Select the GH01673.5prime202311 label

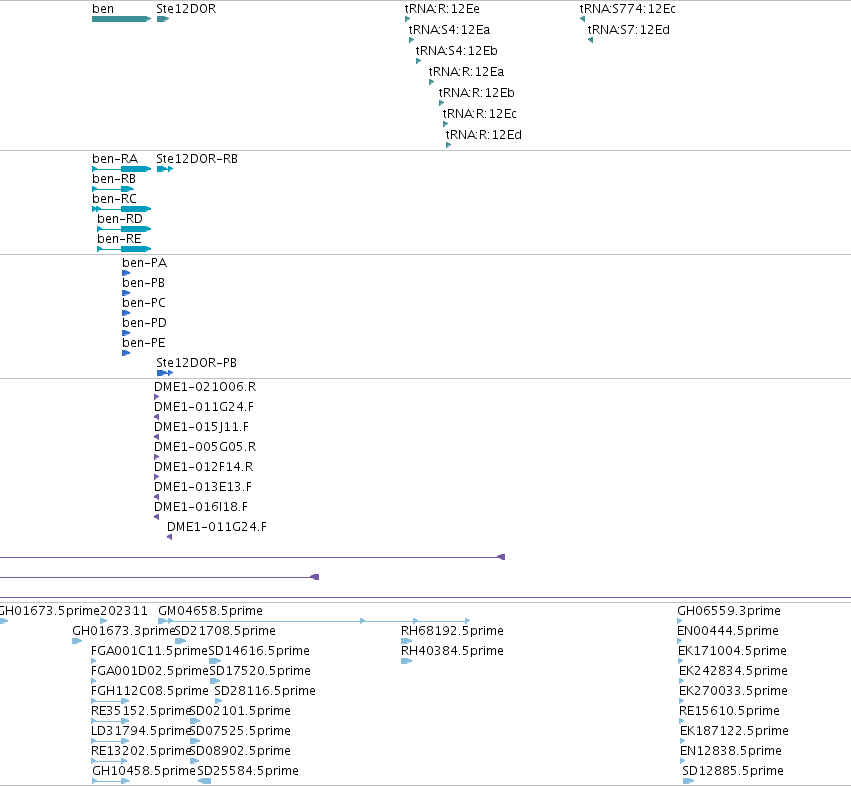tap(73, 611)
